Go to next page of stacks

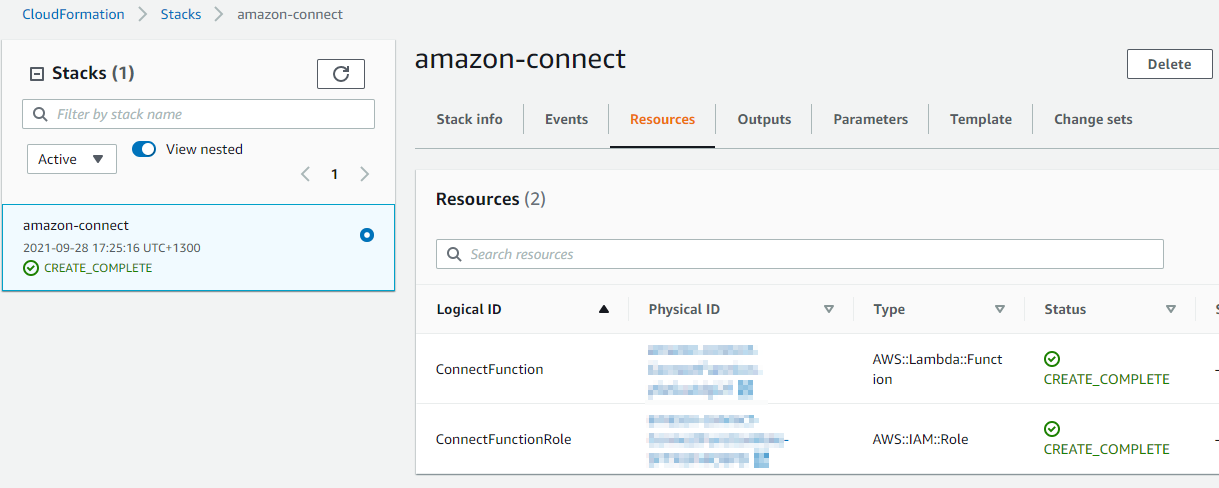364,174
